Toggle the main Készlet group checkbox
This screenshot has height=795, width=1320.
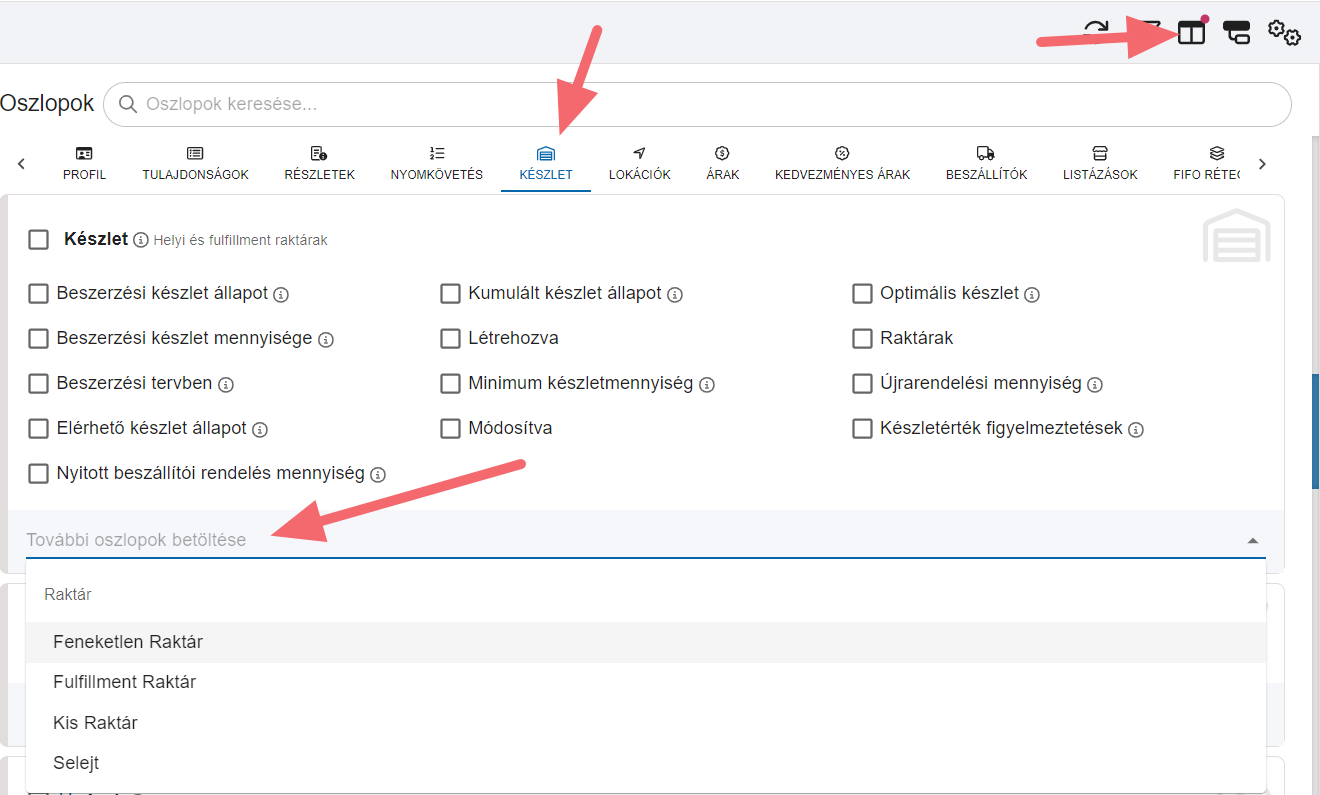click(39, 240)
